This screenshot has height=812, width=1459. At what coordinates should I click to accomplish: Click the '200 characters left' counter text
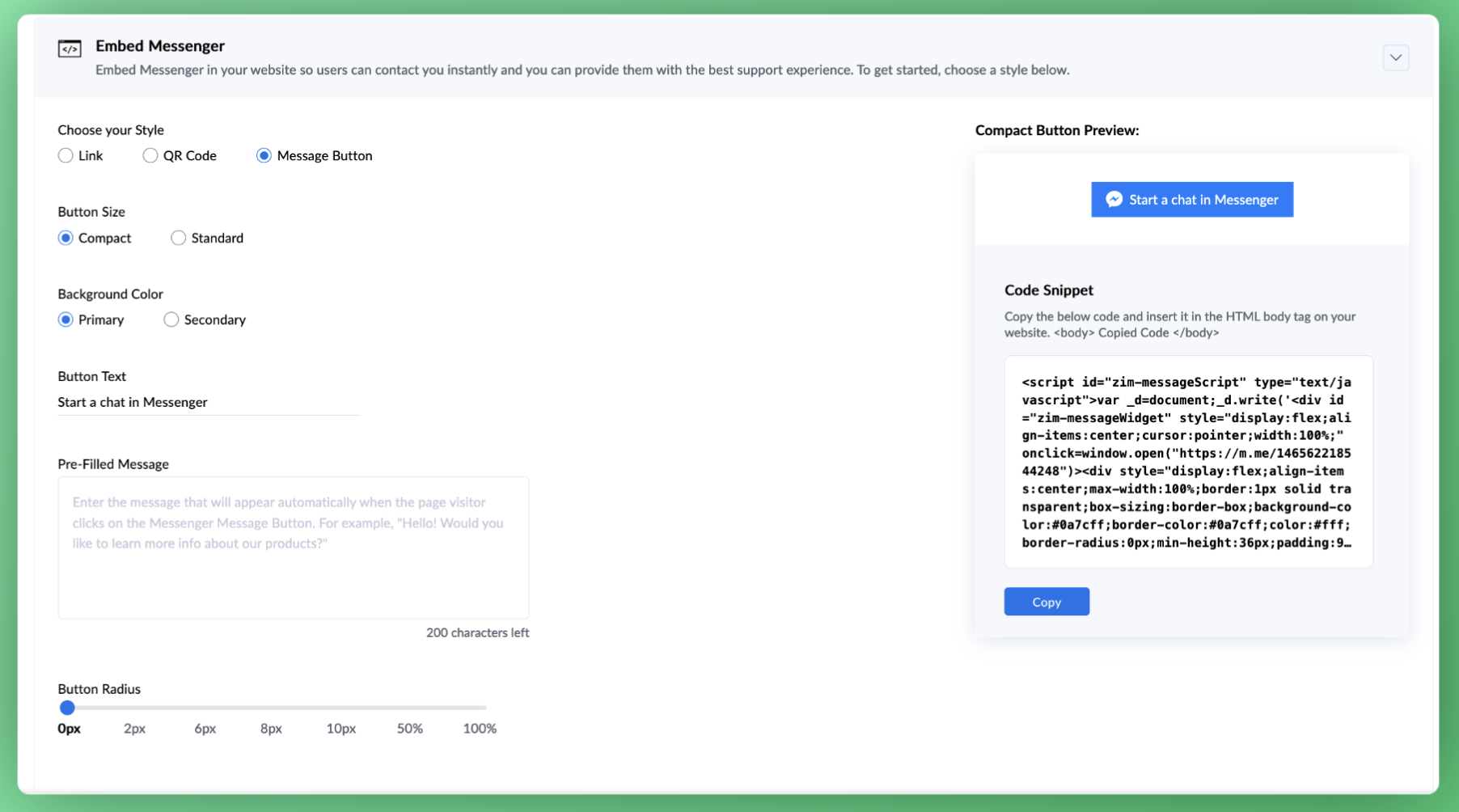477,632
